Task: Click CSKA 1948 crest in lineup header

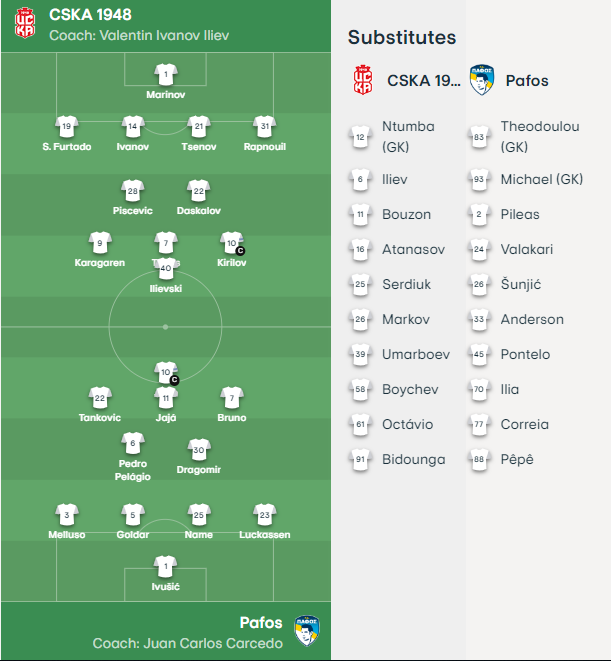Action: [25, 23]
